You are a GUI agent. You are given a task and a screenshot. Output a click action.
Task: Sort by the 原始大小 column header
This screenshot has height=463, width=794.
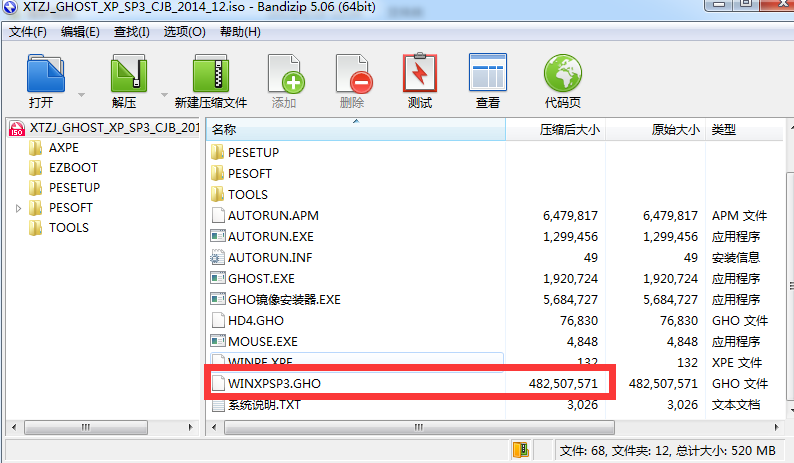pos(655,130)
